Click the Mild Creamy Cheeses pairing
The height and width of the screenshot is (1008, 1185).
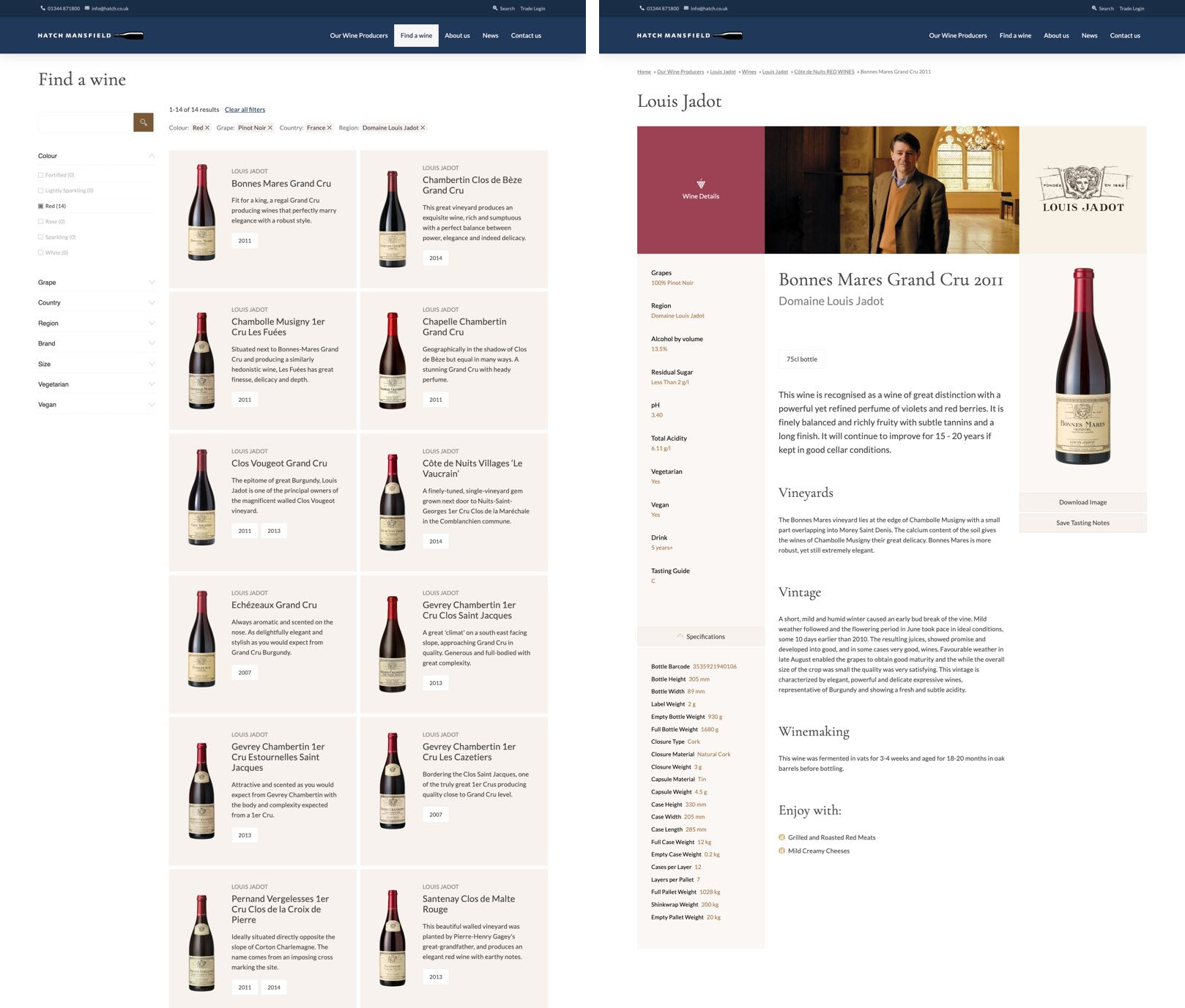click(819, 851)
